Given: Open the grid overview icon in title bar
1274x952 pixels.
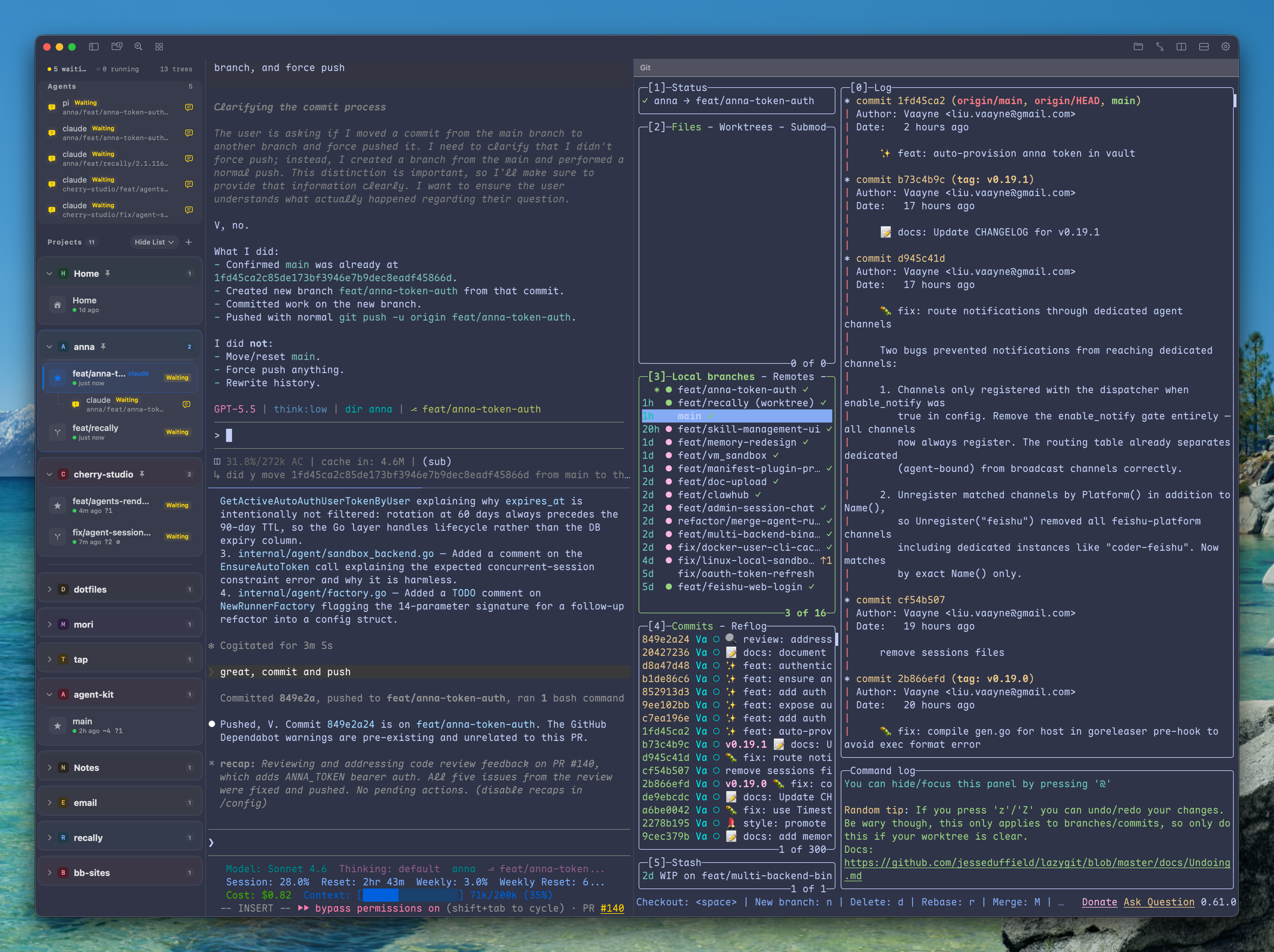Looking at the screenshot, I should pos(160,47).
